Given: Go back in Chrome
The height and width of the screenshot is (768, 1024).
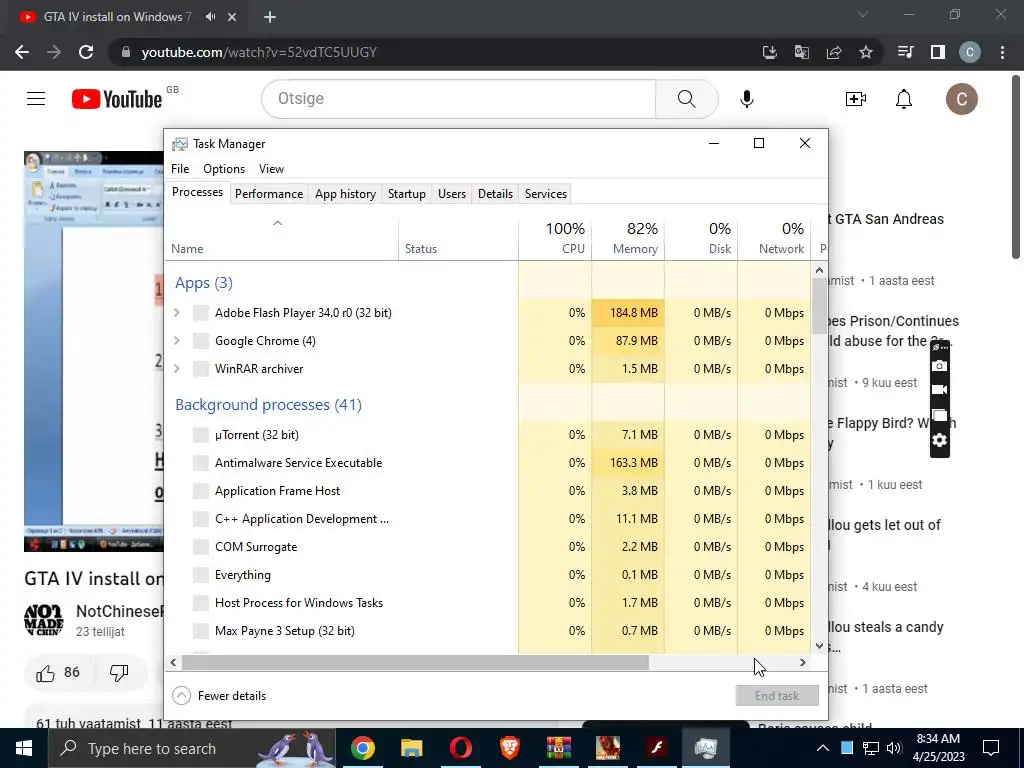Looking at the screenshot, I should [x=22, y=52].
